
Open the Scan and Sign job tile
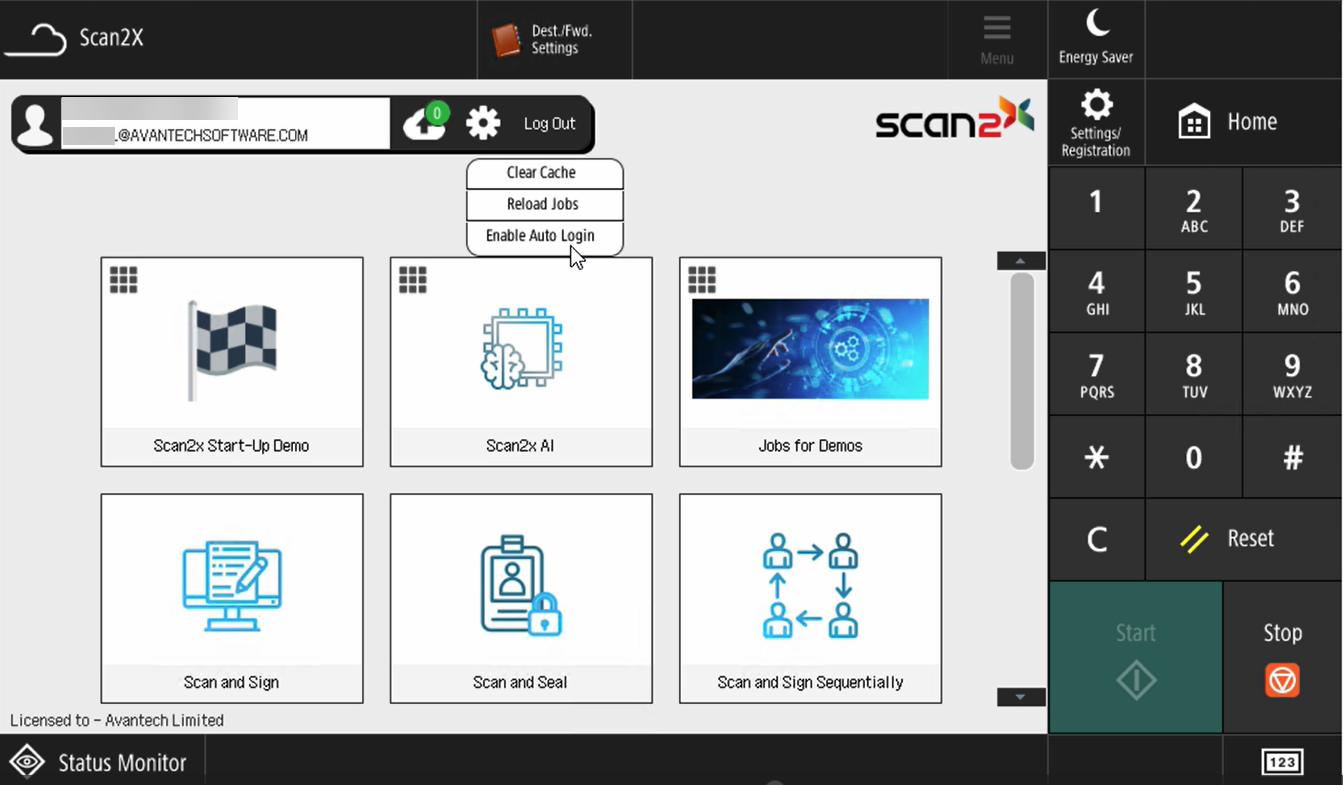232,597
